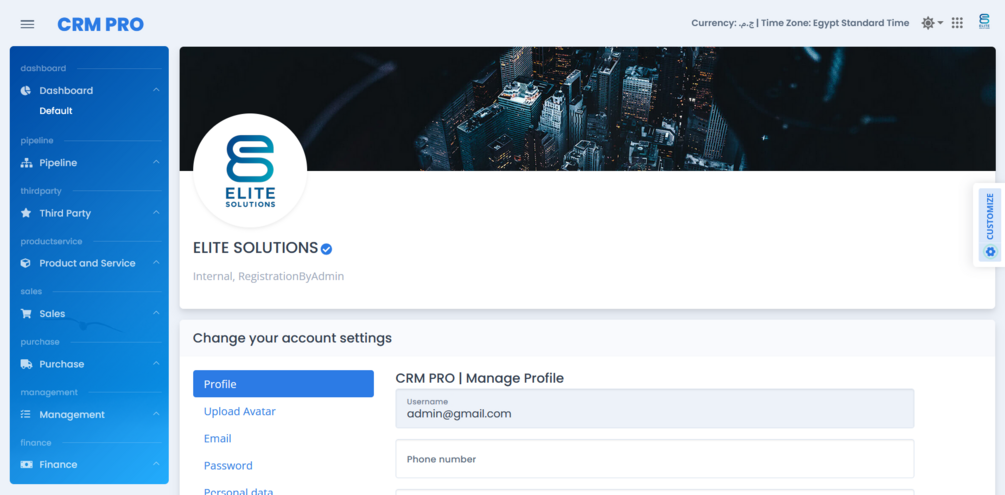Open the Elite user avatar in the header
This screenshot has width=1005, height=495.
coord(984,22)
